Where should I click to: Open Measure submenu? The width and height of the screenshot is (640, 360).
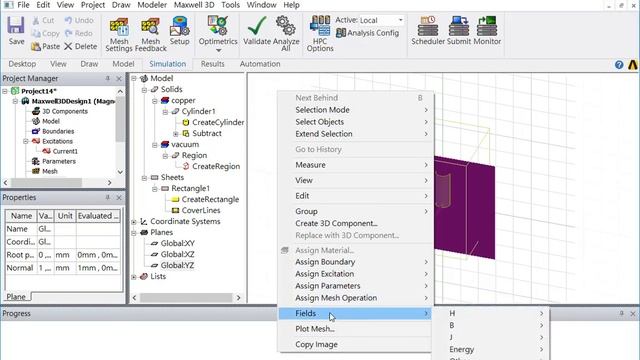coord(355,165)
